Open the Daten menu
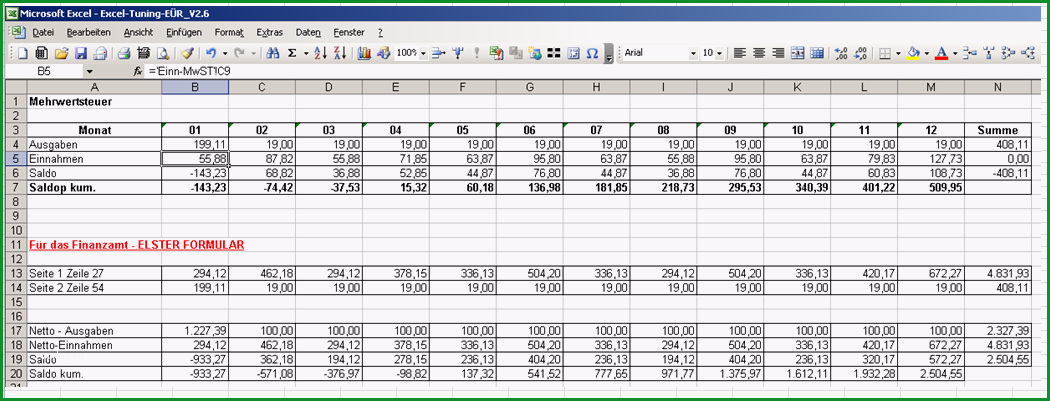 [308, 32]
